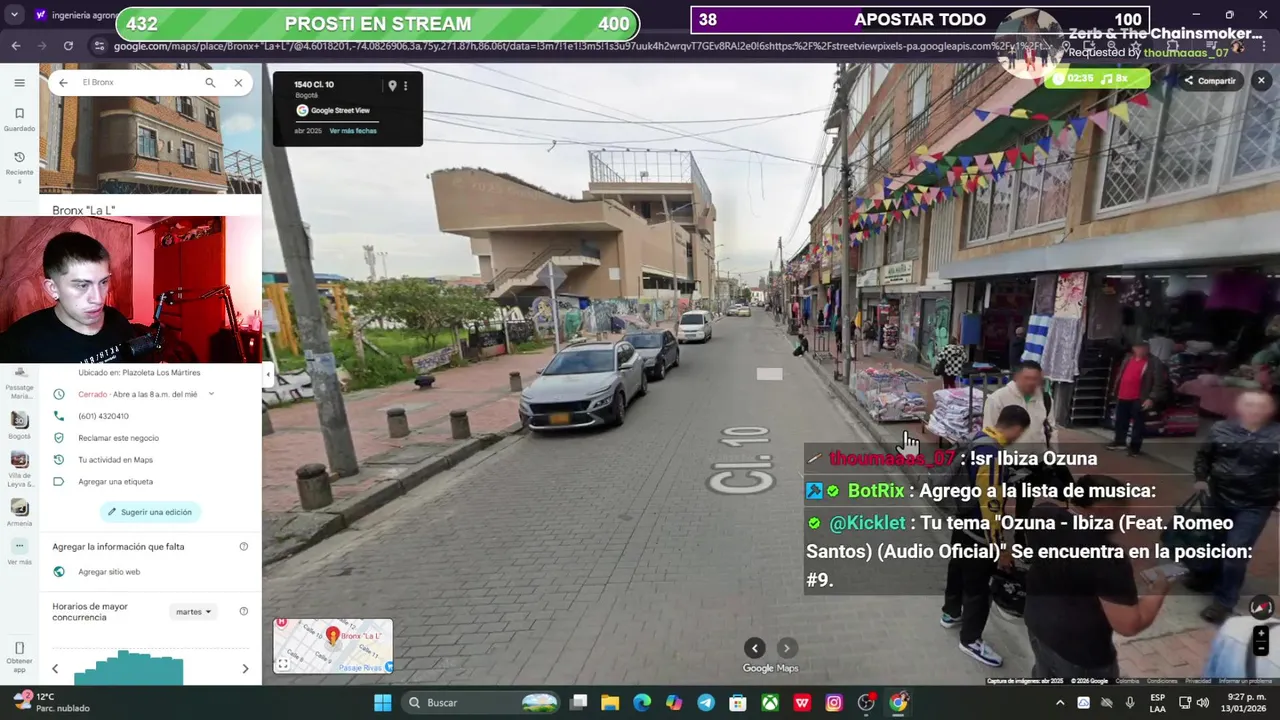Open help icon for Horarios de mayor concurrencia
This screenshot has width=1280, height=720.
244,612
